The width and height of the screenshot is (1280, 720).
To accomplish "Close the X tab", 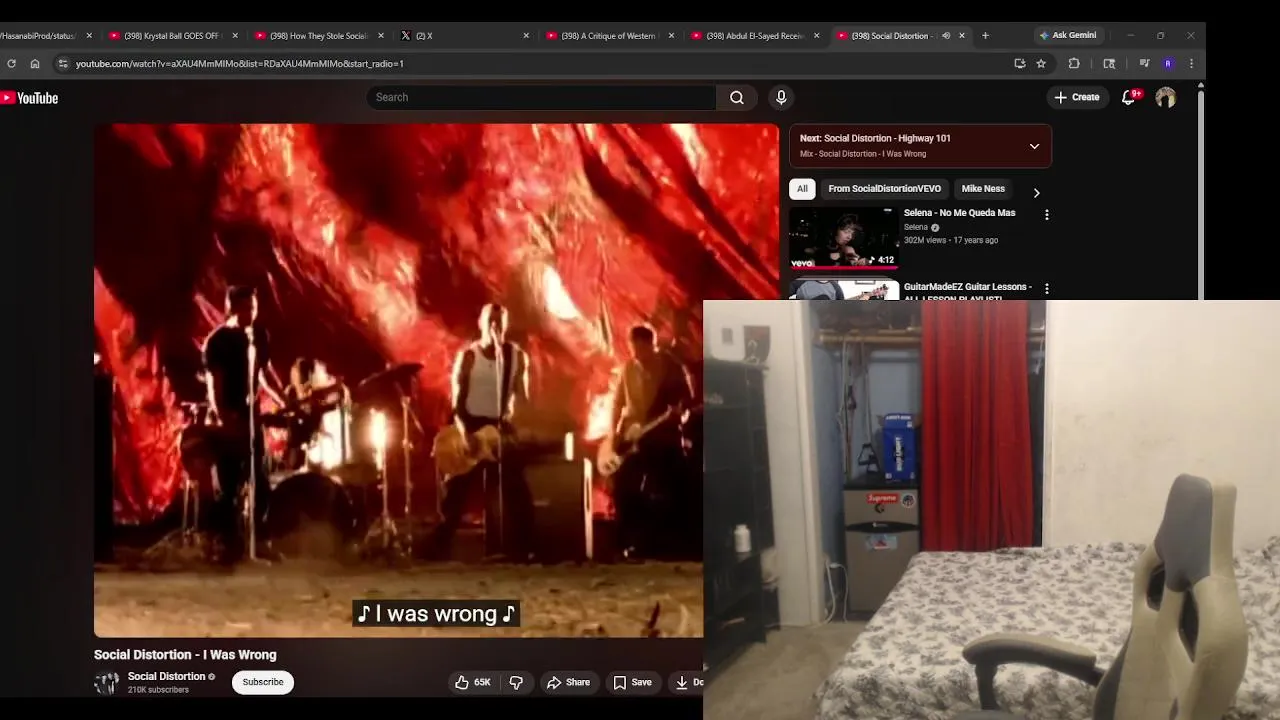I will 526,36.
